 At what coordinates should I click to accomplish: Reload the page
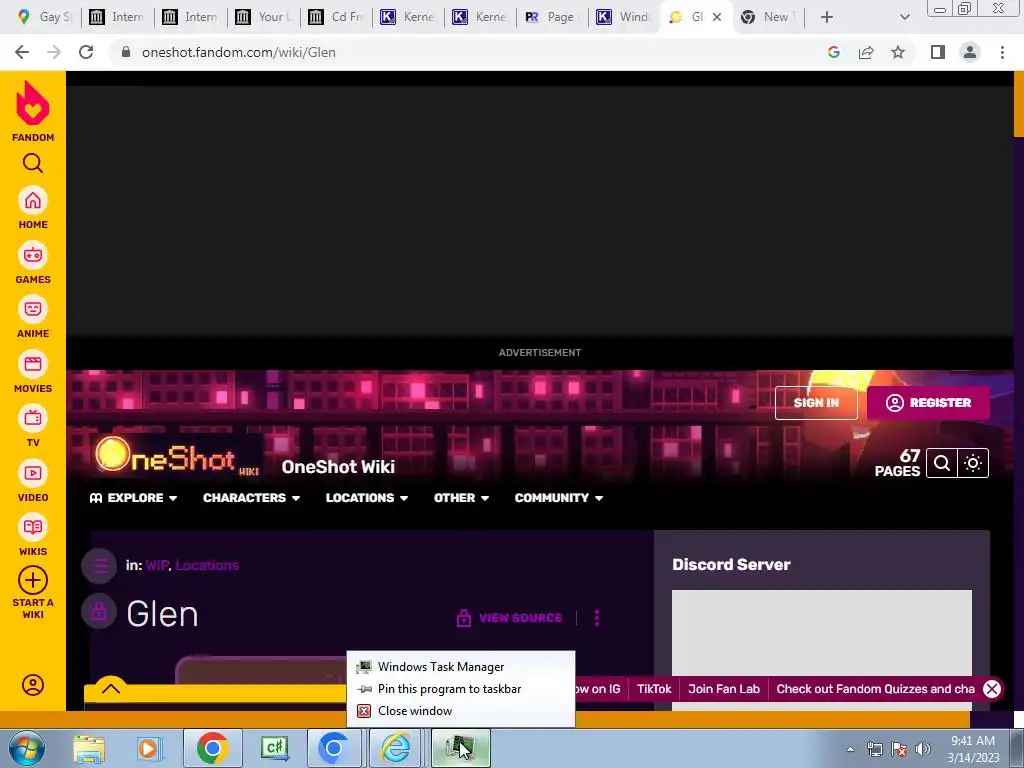tap(86, 52)
